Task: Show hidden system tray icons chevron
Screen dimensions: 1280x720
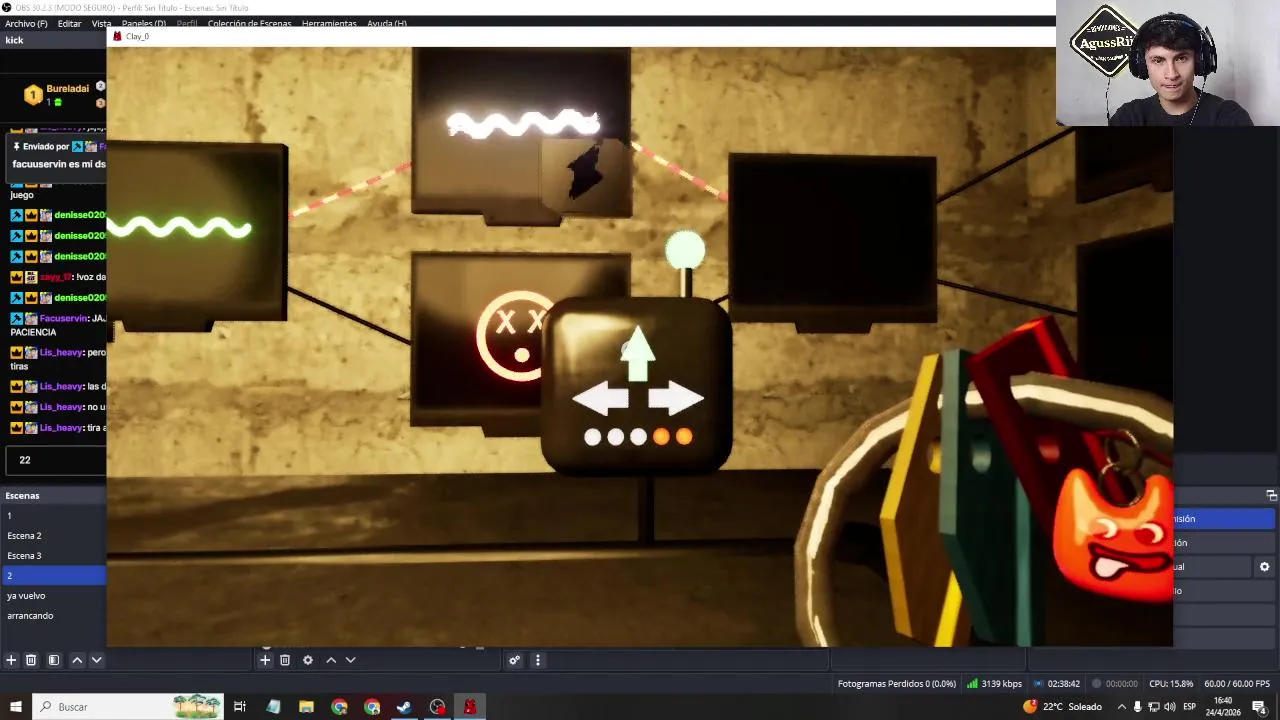Action: tap(1121, 707)
